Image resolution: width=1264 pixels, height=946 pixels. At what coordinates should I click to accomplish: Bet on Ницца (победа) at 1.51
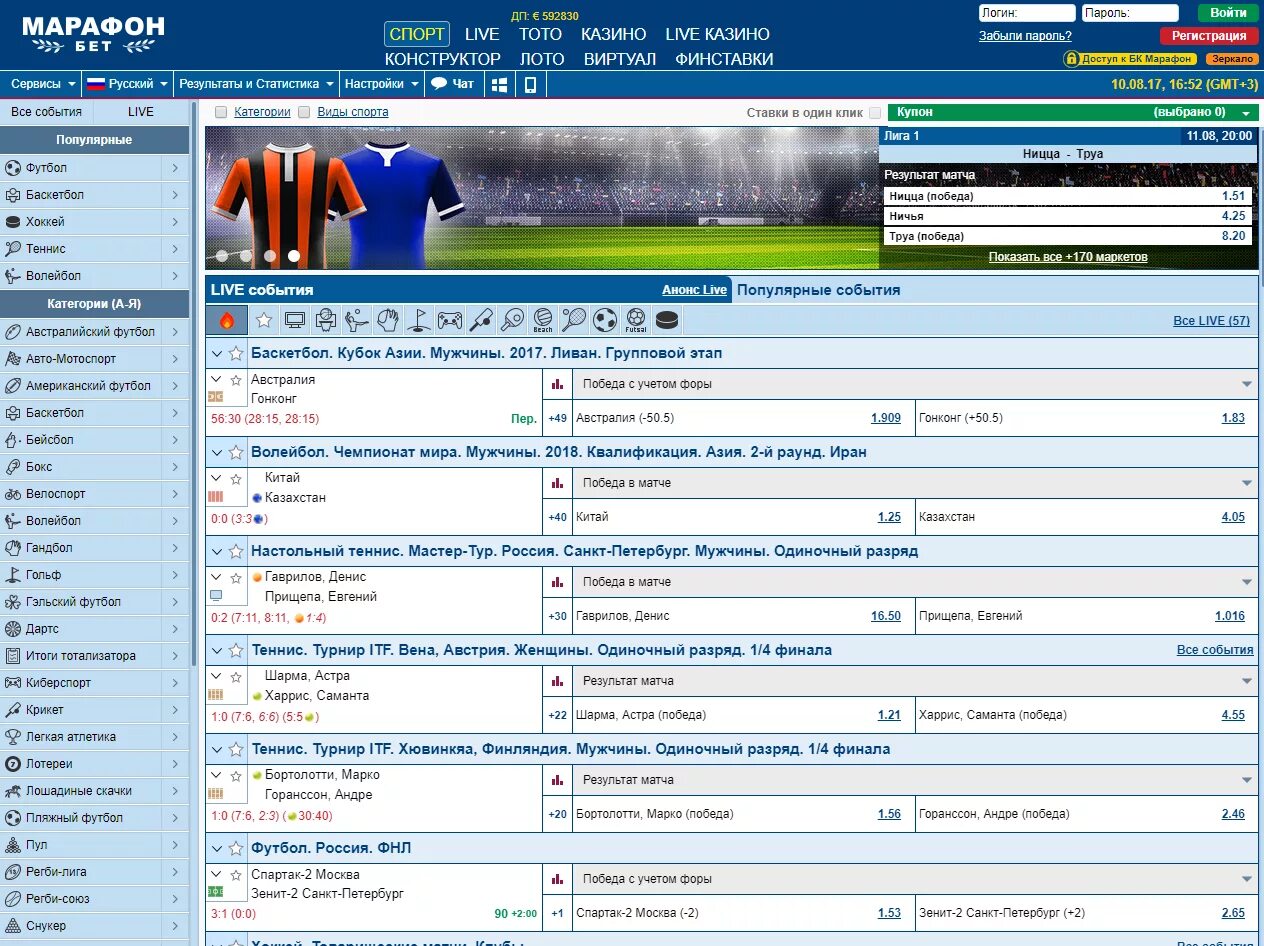[x=1068, y=196]
